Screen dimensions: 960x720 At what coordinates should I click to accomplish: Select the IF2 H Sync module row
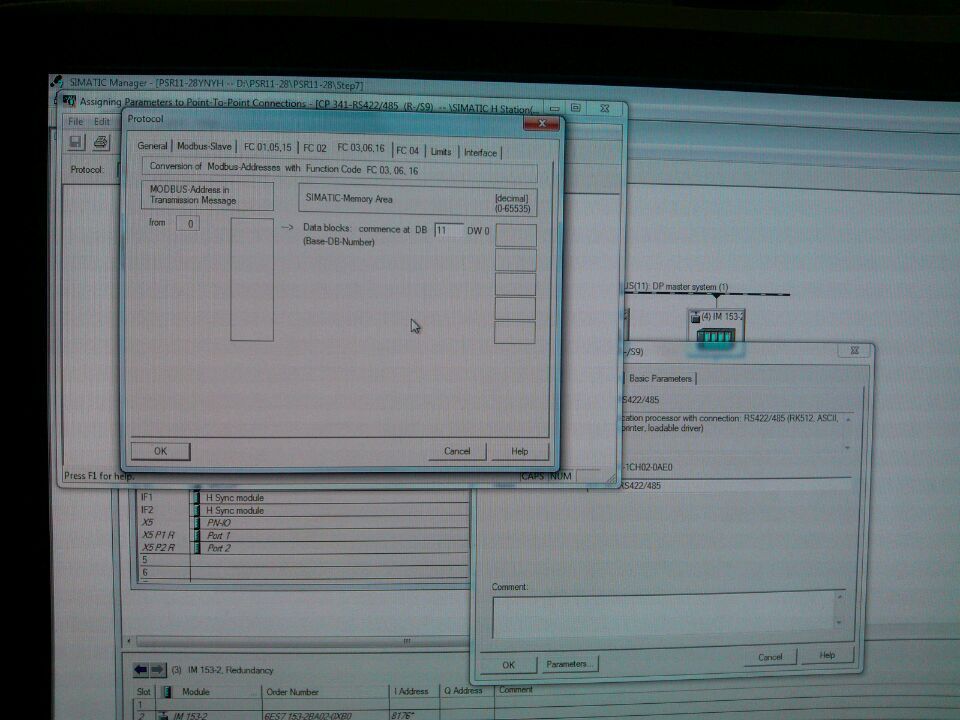click(x=302, y=510)
